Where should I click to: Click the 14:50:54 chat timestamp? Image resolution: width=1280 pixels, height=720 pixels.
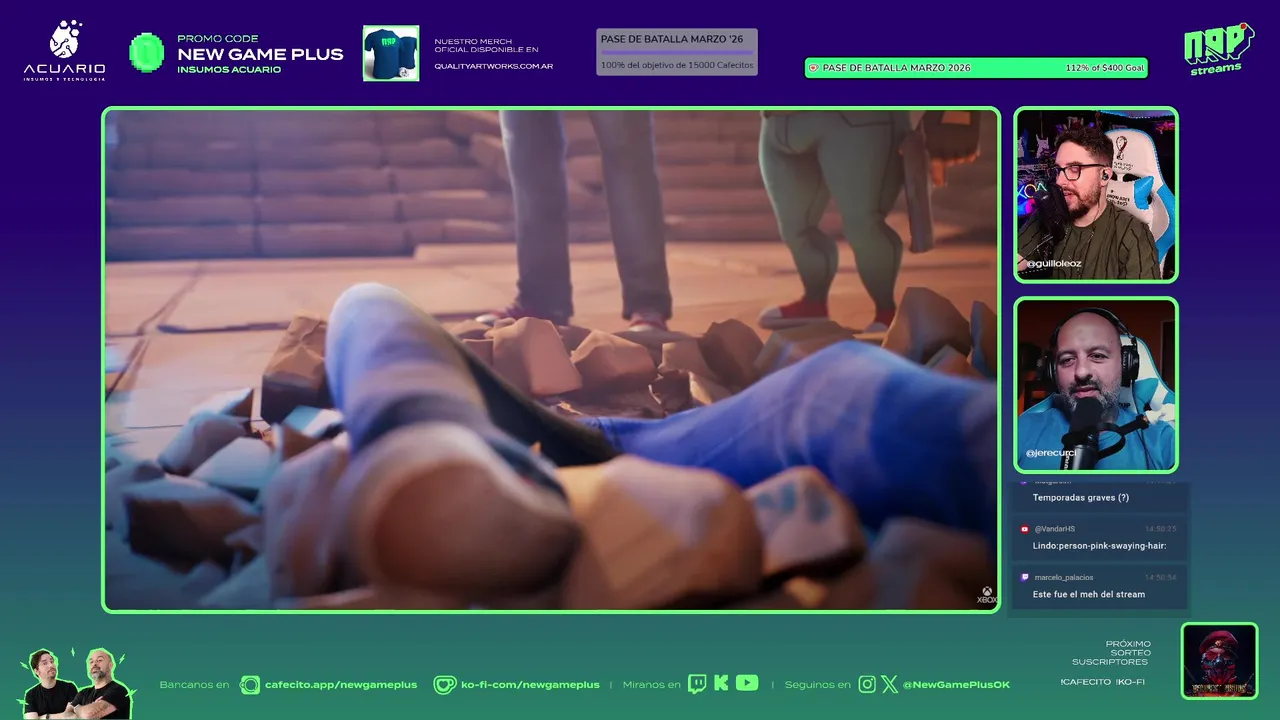[x=1161, y=577]
